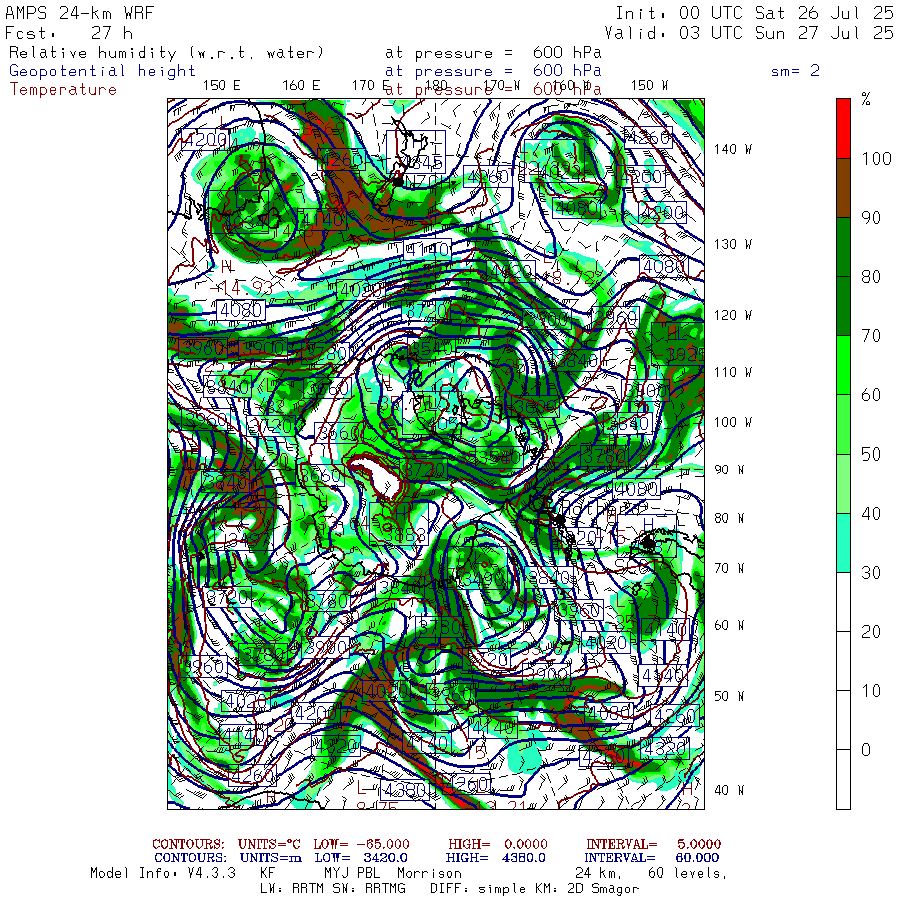Click the '3490' height contour label
The width and height of the screenshot is (900, 900).
click(486, 579)
